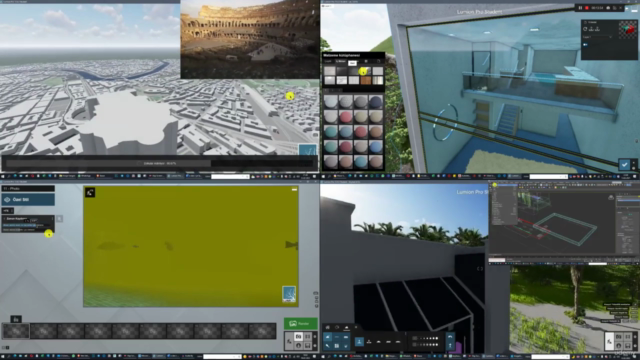Screen dimensions: 640x360
Task: Click the undo arrow in build toolbar
Action: pos(450,337)
